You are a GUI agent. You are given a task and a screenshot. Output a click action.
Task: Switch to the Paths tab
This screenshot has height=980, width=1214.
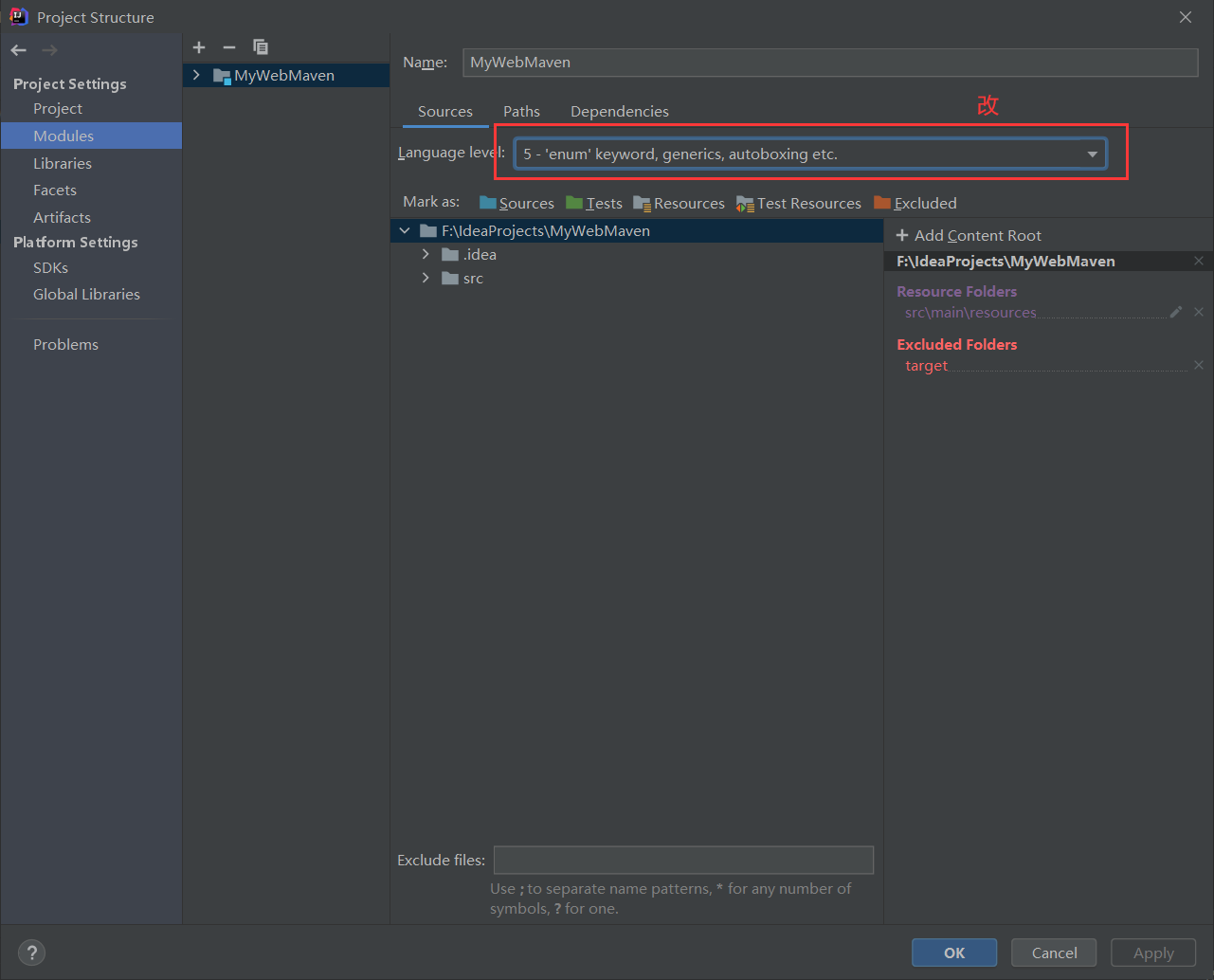[x=521, y=111]
